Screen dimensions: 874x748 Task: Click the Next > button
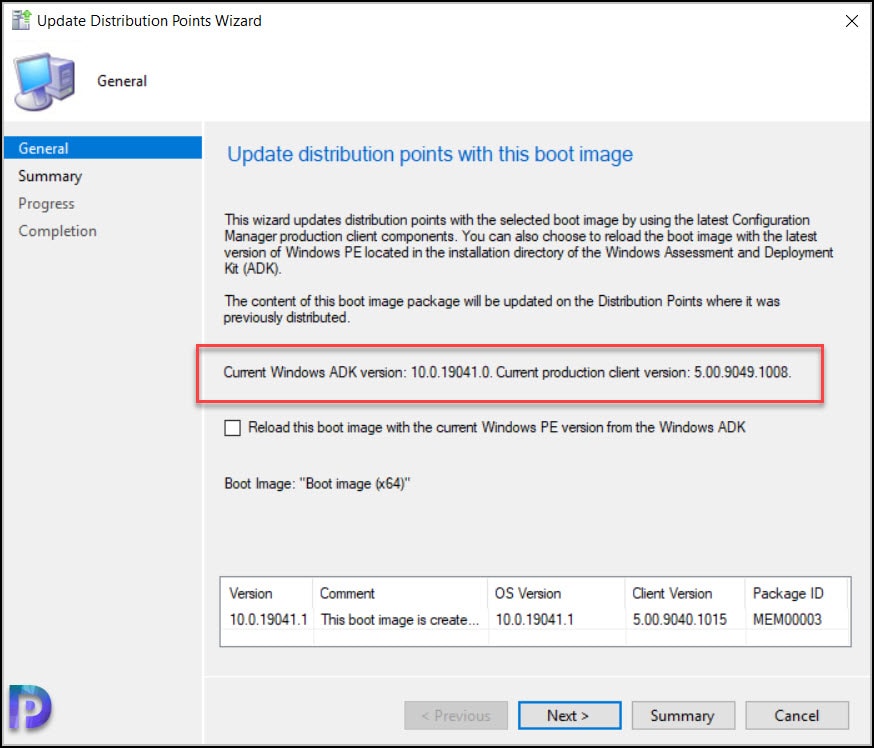(x=569, y=715)
